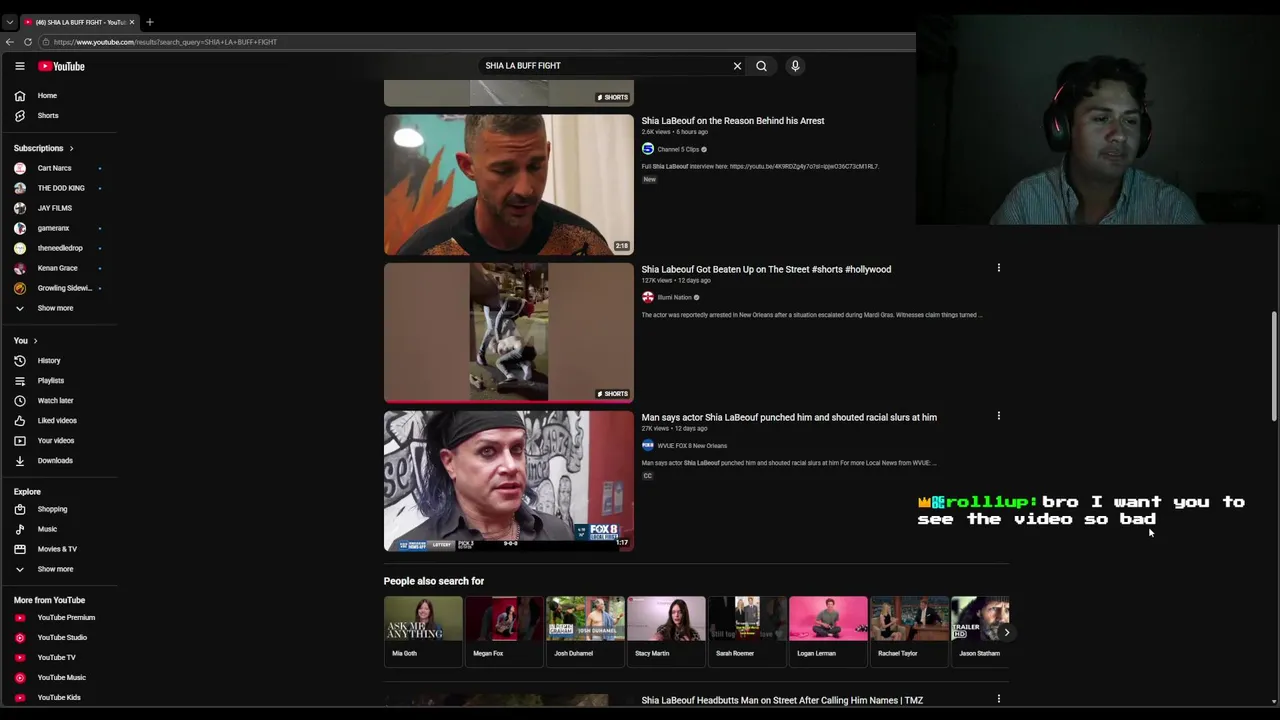Select Megan Fox related search card
1280x720 pixels.
pos(504,630)
